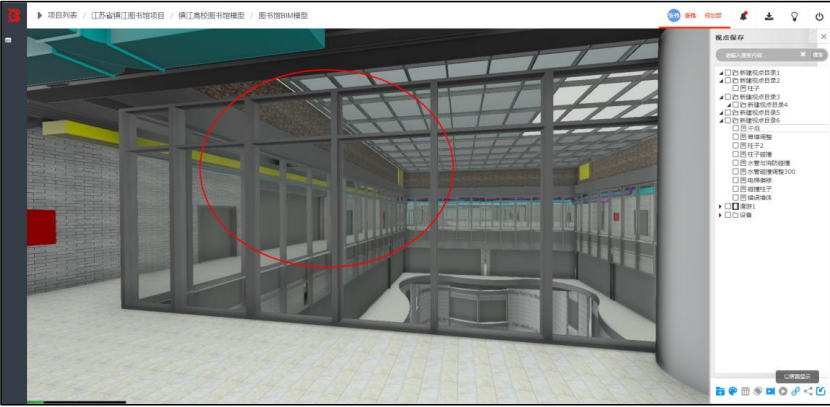Open the notification bell alerts
Screen dimensions: 830x407
(744, 16)
